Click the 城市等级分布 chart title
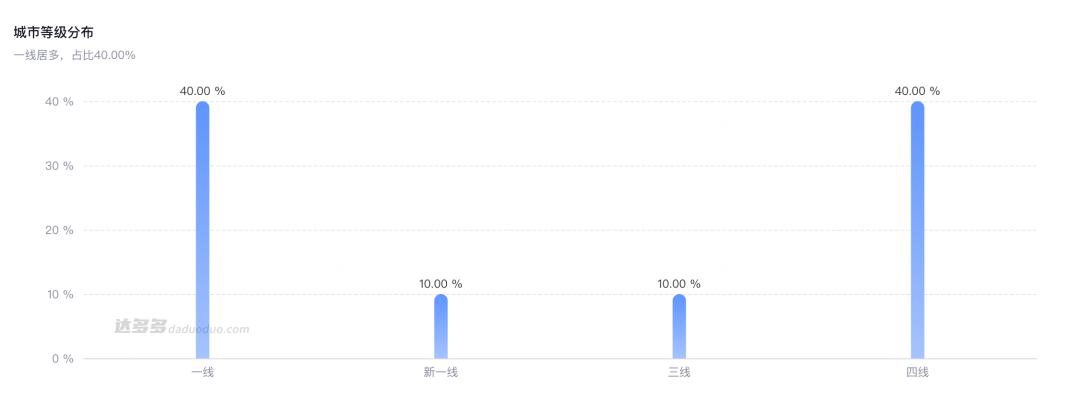 pos(54,33)
